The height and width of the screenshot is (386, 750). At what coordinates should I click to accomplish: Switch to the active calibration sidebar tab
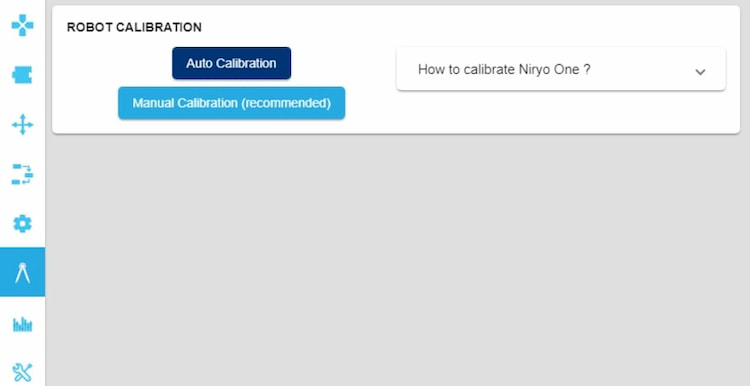point(22,272)
